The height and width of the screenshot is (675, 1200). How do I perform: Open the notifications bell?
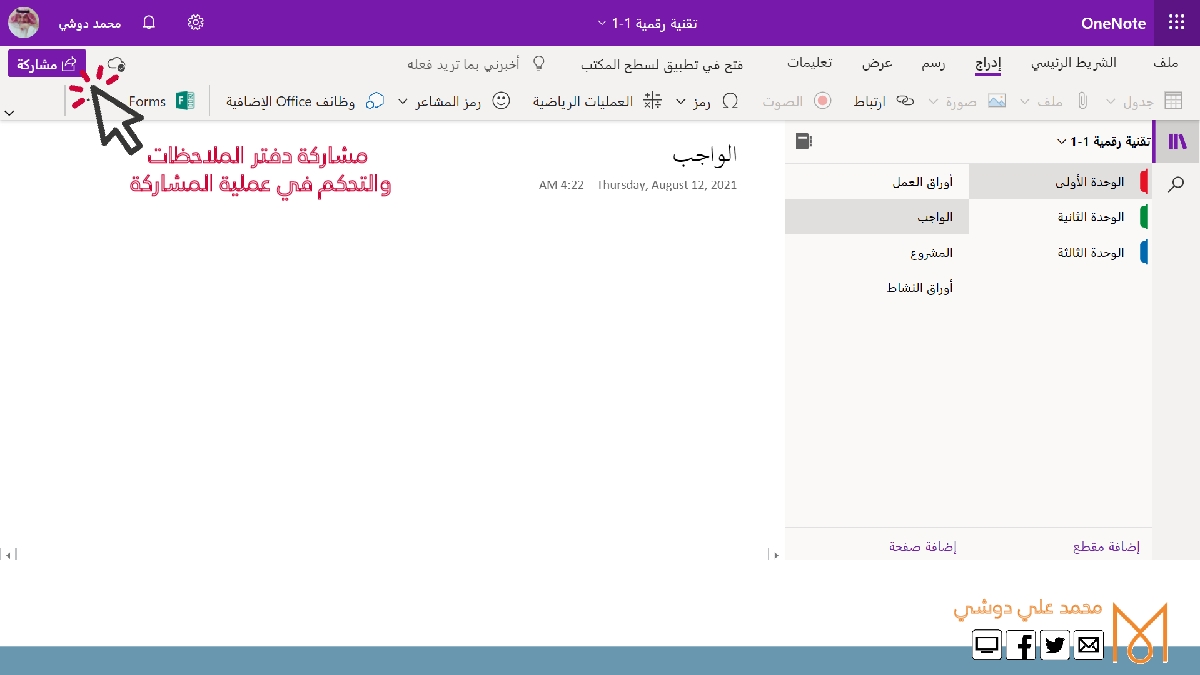[149, 23]
